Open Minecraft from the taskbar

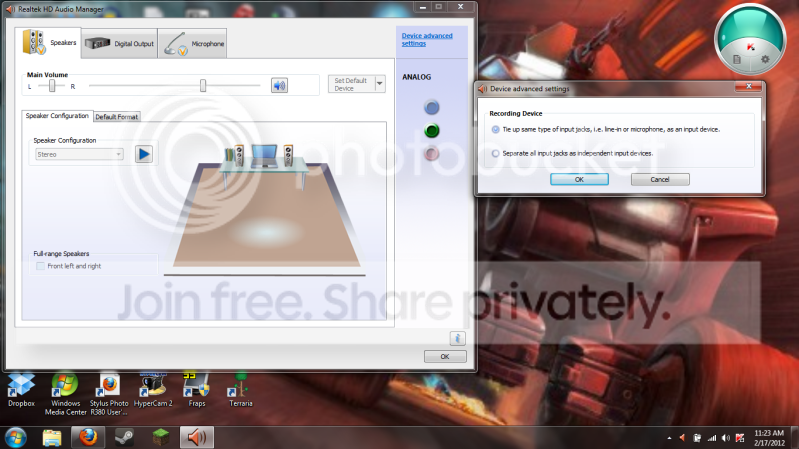pos(161,437)
